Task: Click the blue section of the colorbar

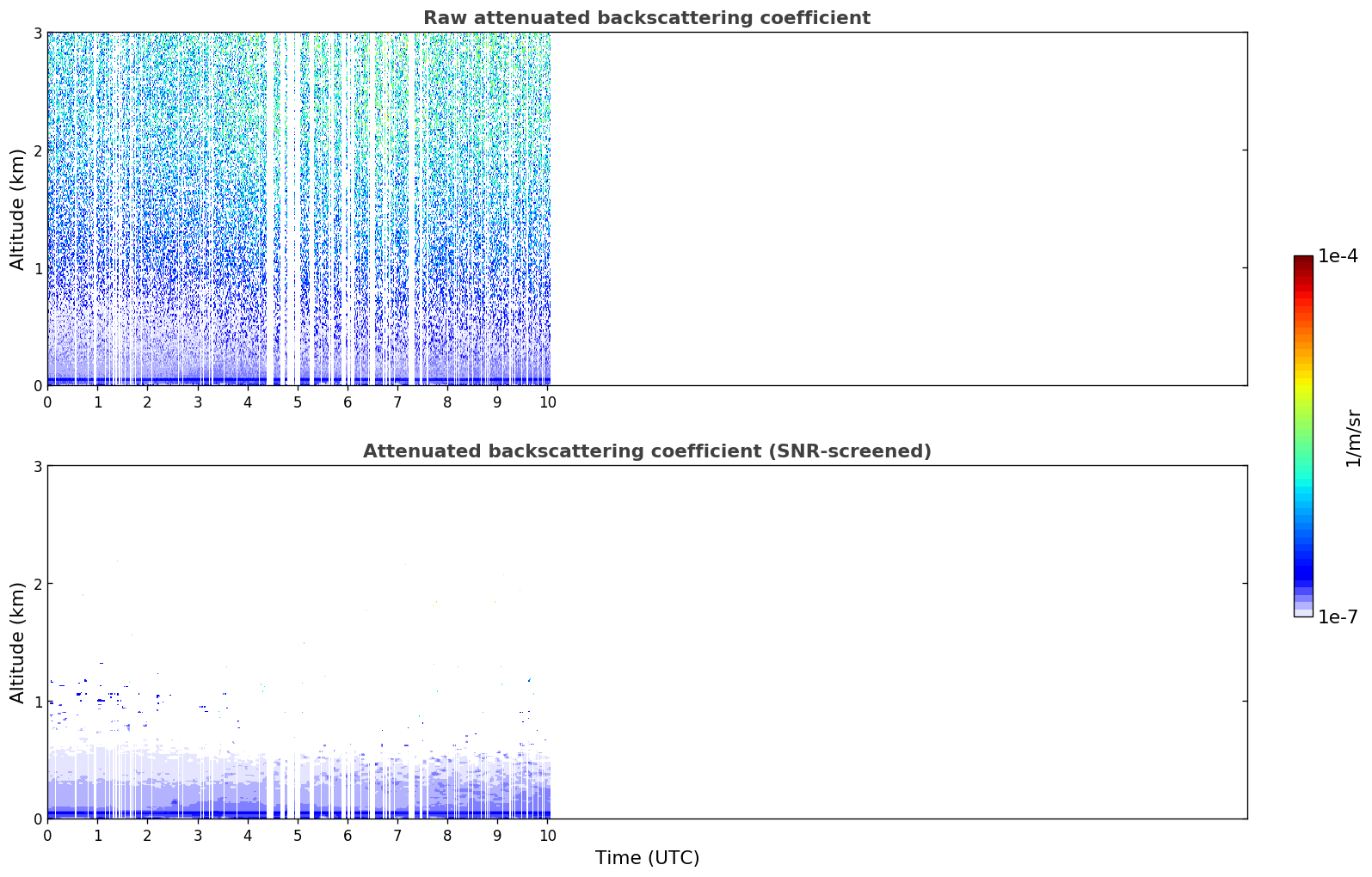Action: (1303, 559)
